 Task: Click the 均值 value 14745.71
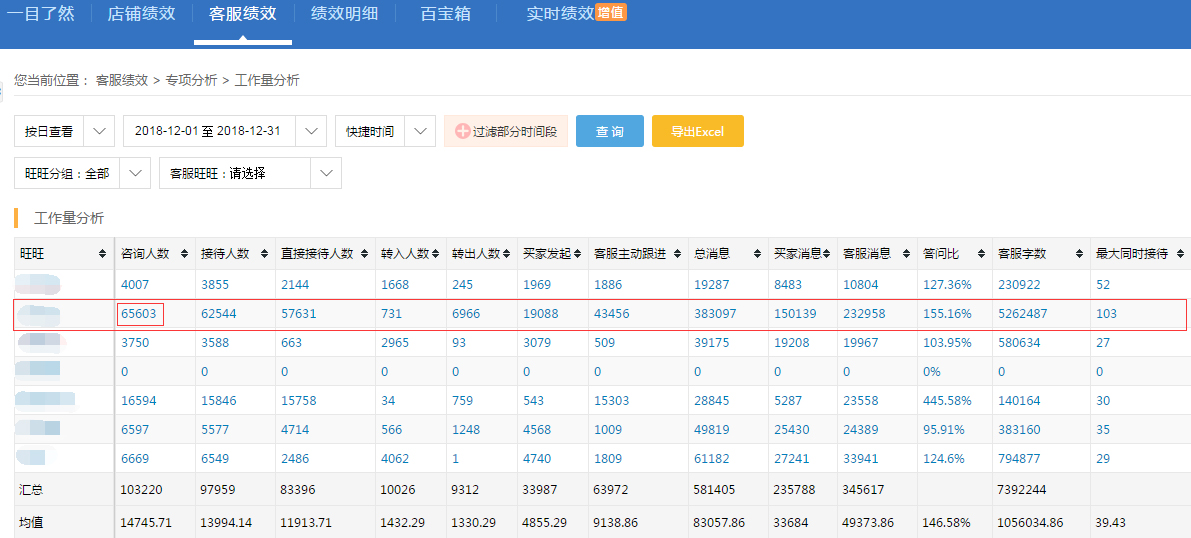point(145,524)
